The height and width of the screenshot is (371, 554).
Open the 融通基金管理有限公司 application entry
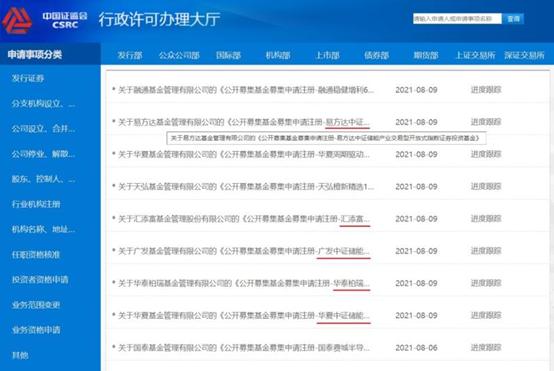[x=246, y=90]
